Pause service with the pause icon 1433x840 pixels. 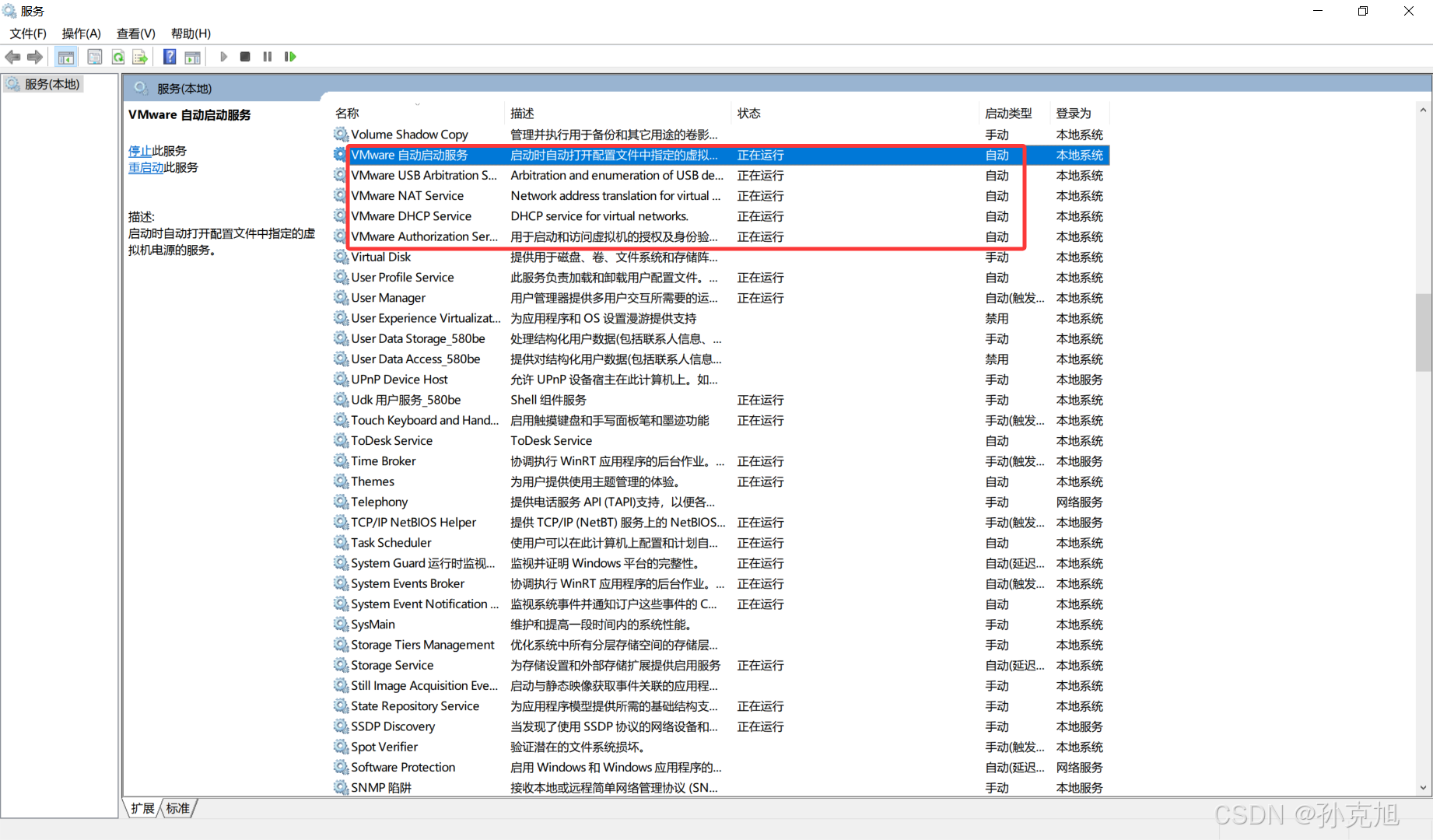[268, 57]
